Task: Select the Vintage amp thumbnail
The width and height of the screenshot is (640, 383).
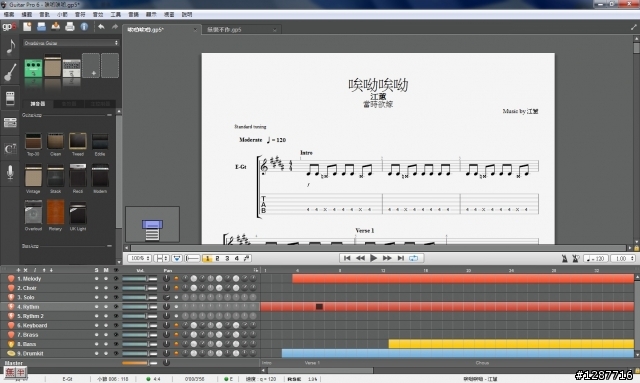Action: [x=33, y=176]
